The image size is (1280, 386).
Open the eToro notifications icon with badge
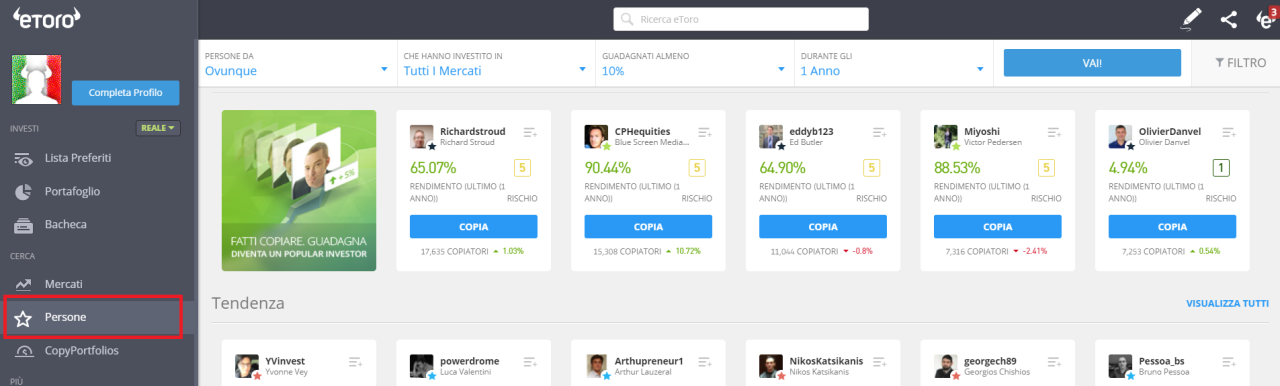pyautogui.click(x=1266, y=18)
